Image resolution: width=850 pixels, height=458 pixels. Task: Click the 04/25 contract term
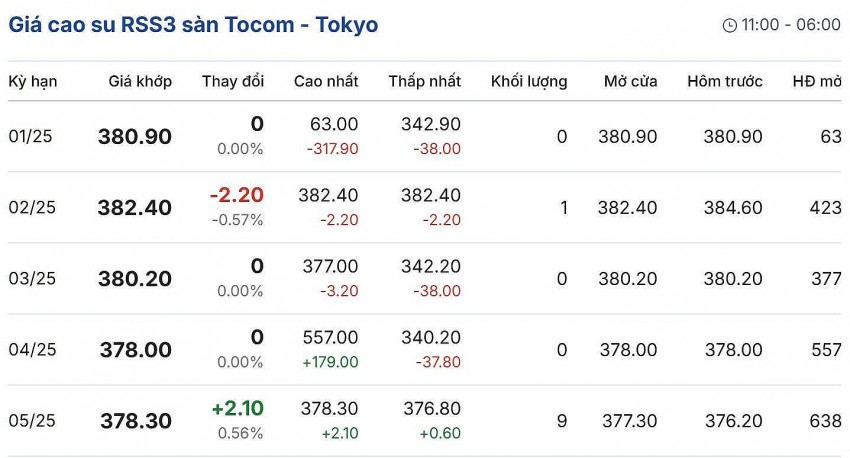[34, 350]
